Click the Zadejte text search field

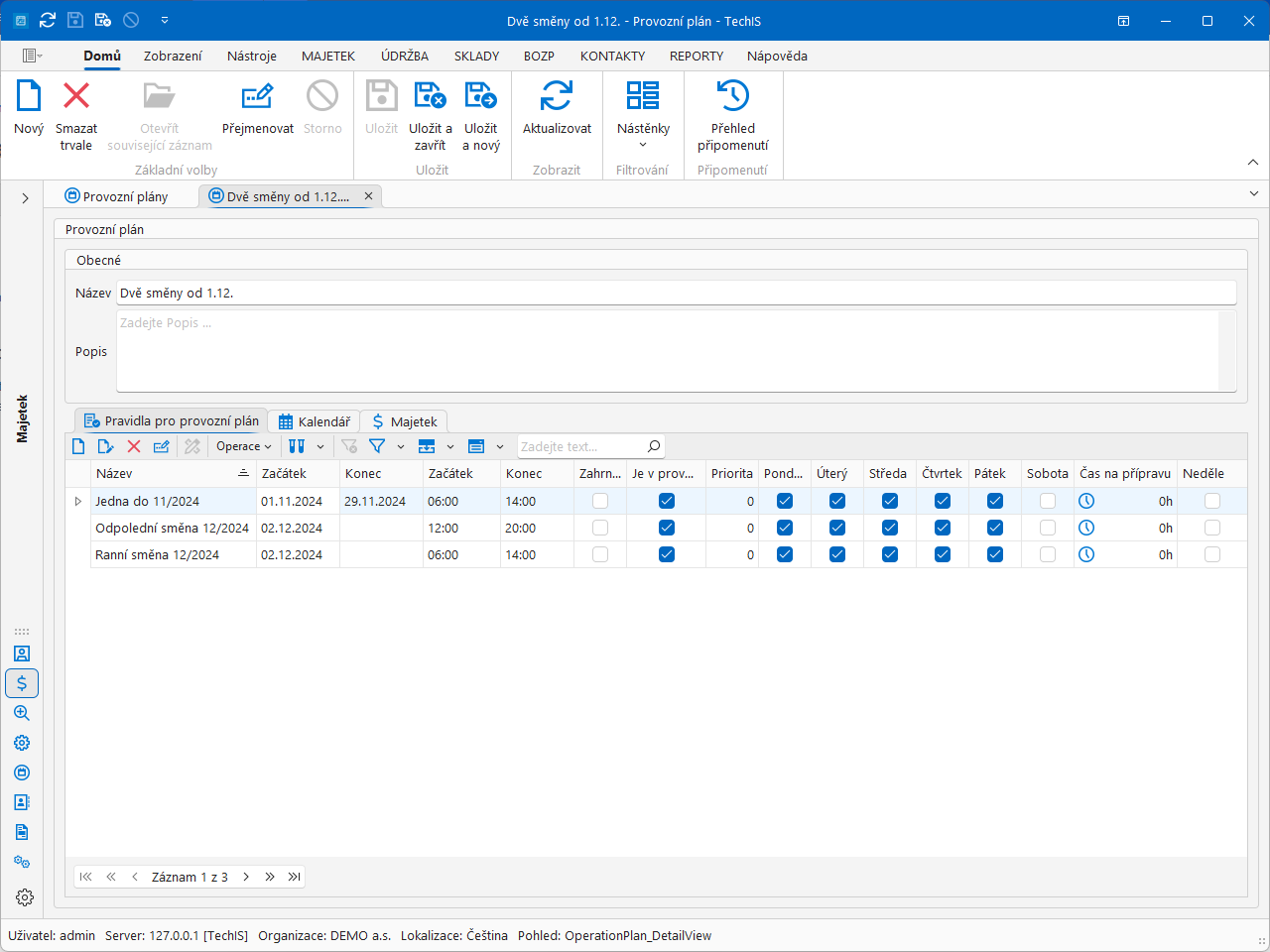[x=580, y=446]
